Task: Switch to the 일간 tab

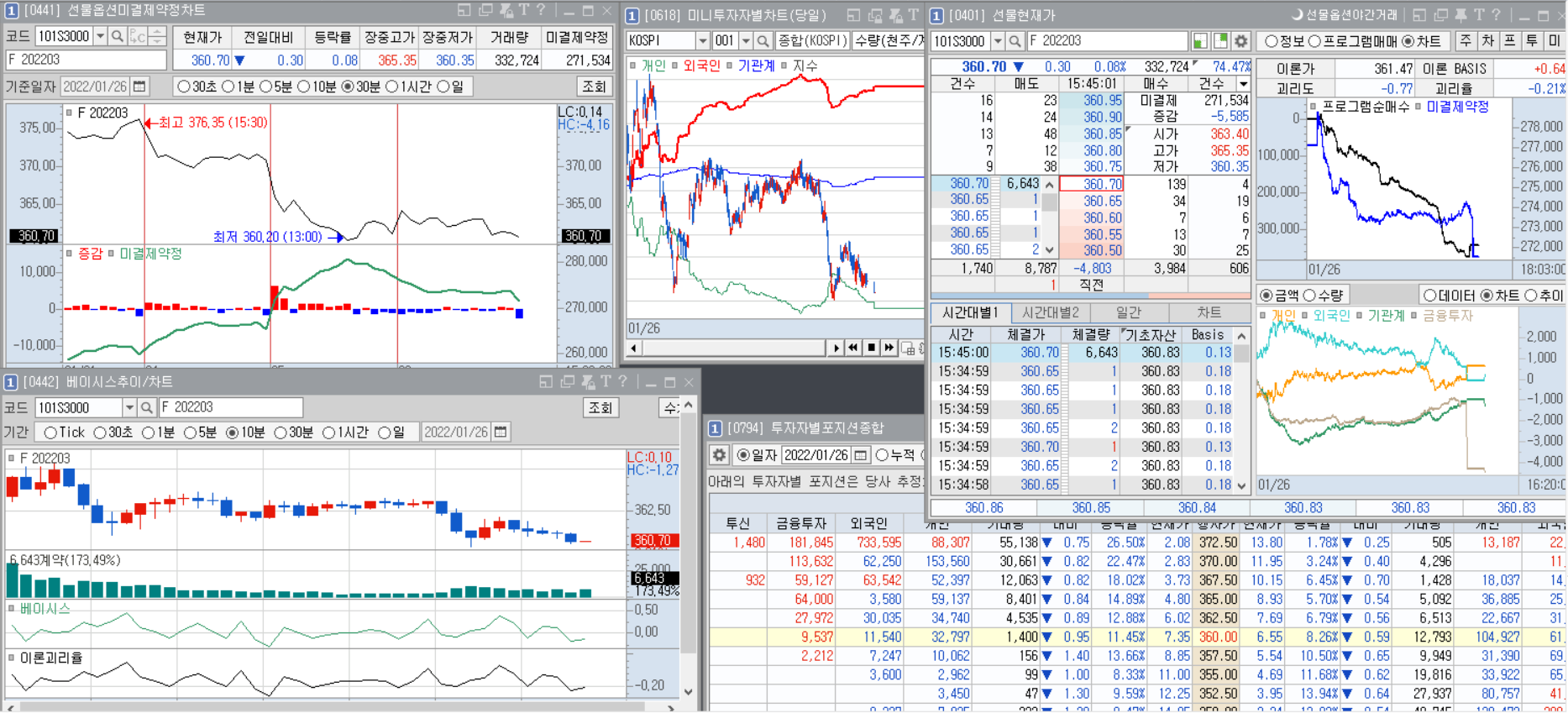Action: coord(1129,312)
